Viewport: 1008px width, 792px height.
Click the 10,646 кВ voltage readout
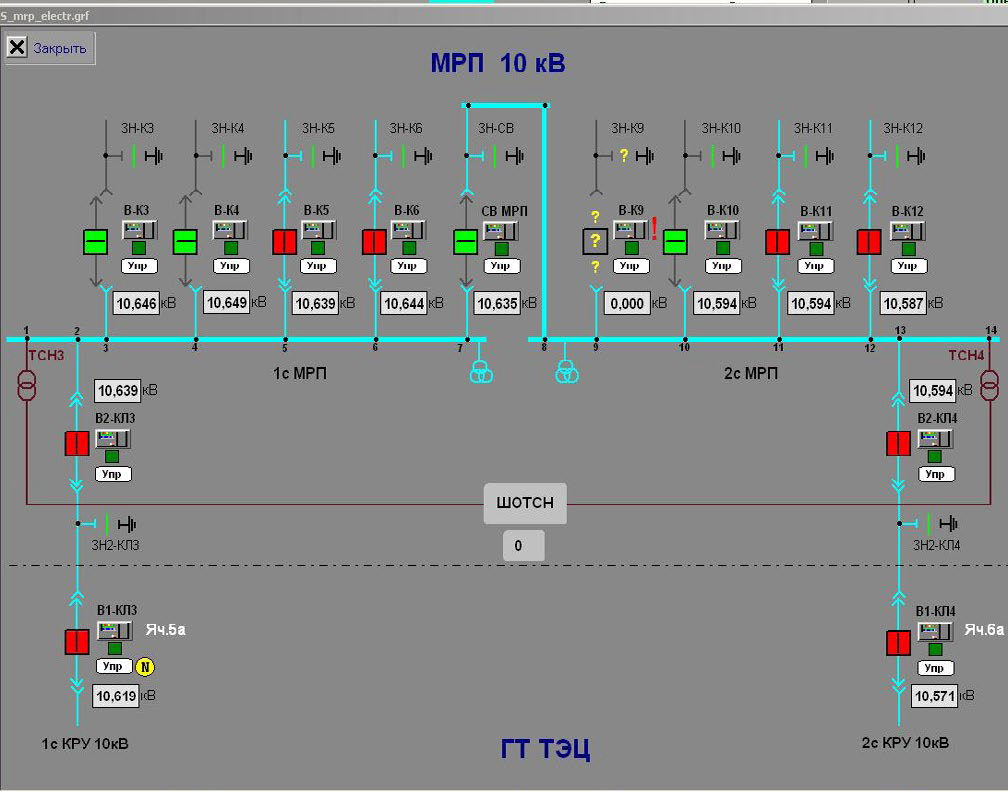click(x=137, y=303)
